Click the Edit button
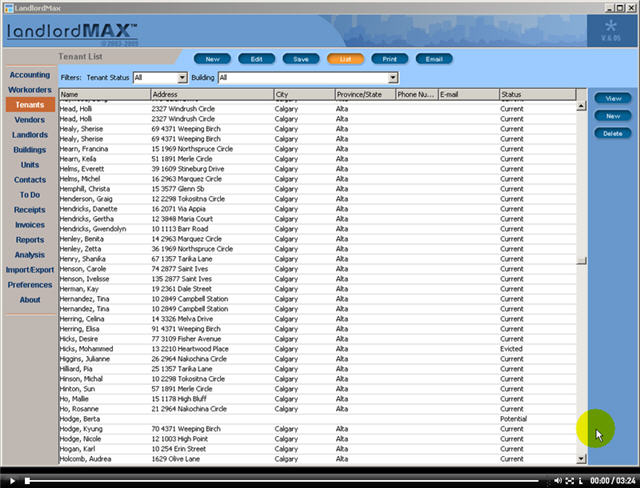Viewport: 640px width, 488px height. (x=256, y=59)
